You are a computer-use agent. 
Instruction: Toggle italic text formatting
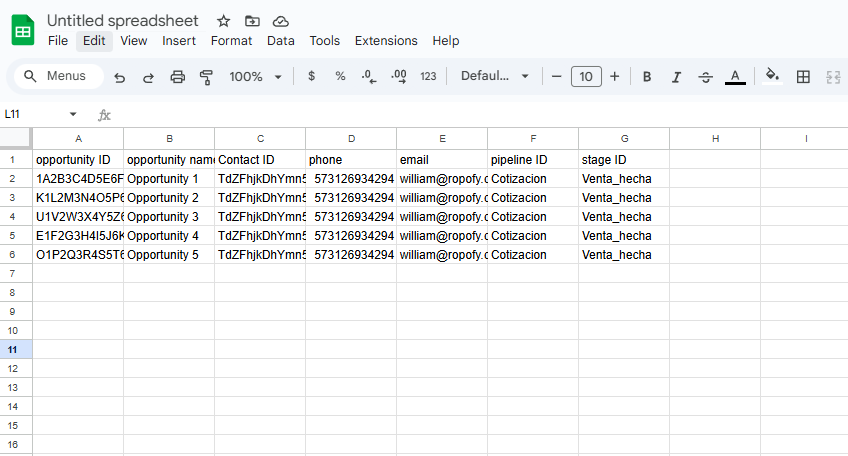676,77
